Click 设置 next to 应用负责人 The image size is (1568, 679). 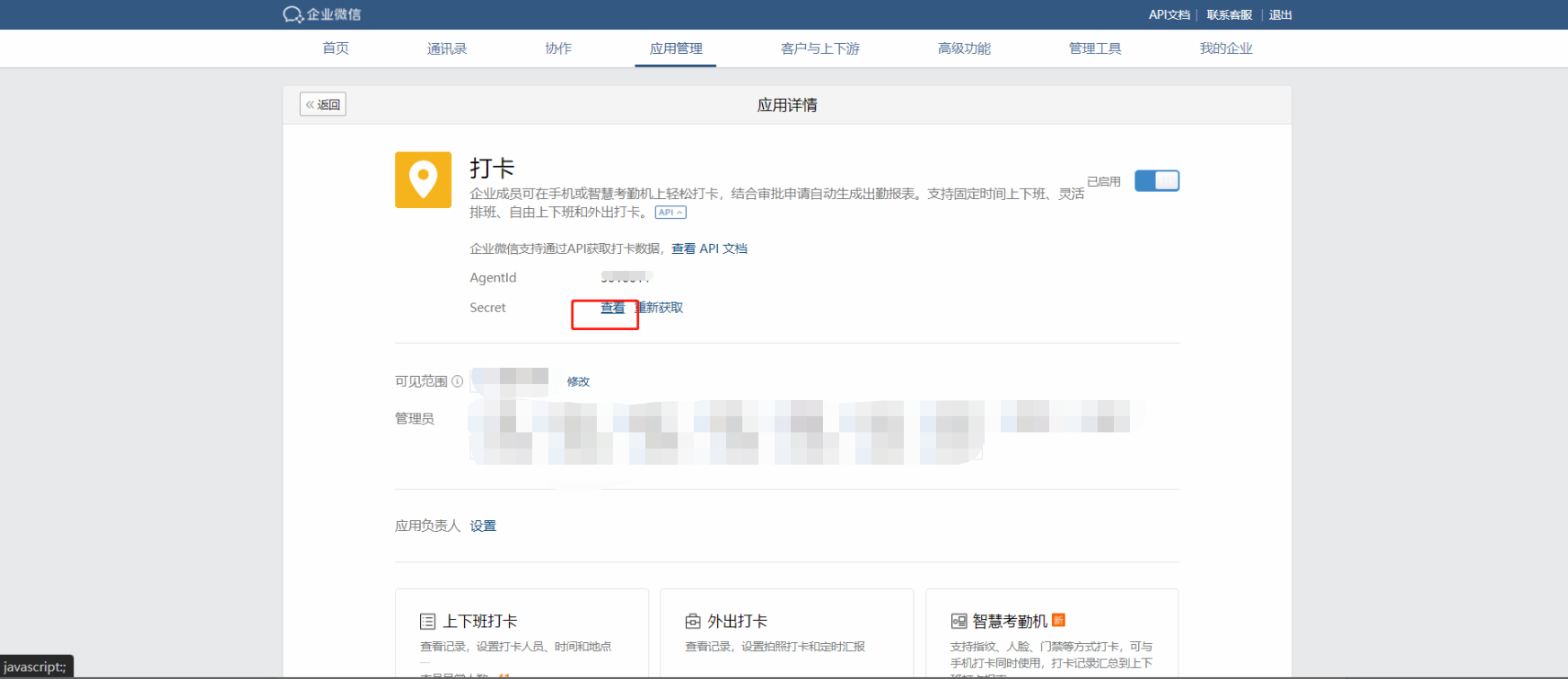(x=483, y=526)
